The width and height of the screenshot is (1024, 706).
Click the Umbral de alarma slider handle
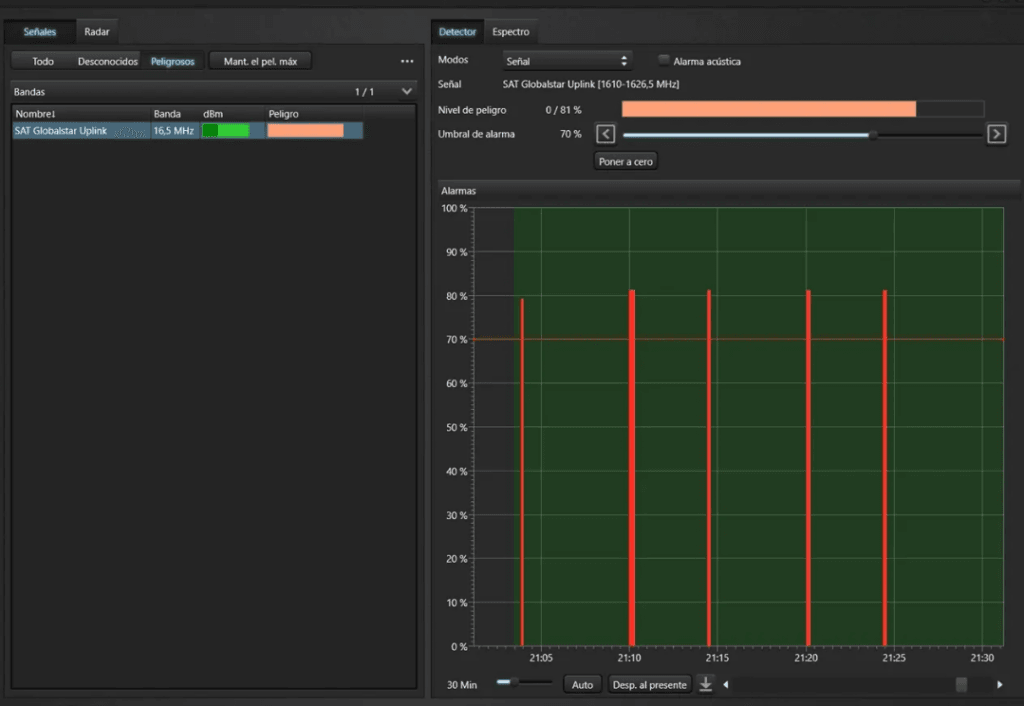point(873,134)
